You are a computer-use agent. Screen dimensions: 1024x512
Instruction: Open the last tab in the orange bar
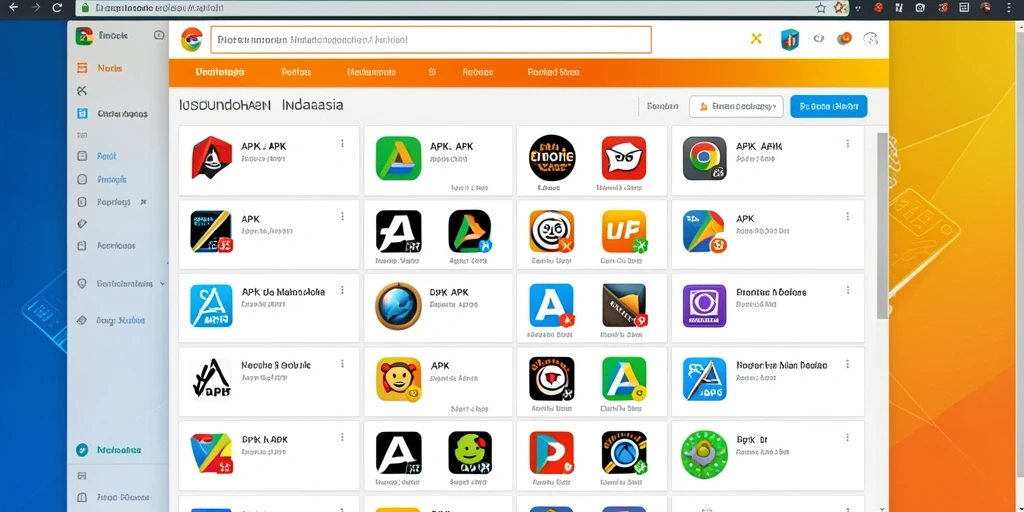[553, 72]
